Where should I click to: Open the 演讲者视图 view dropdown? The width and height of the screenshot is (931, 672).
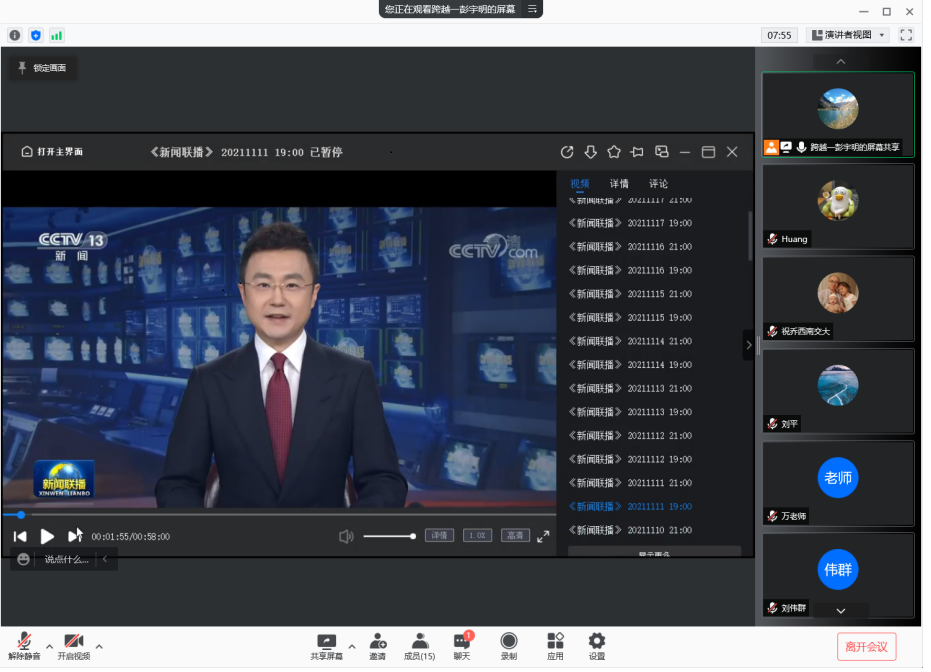click(x=847, y=35)
